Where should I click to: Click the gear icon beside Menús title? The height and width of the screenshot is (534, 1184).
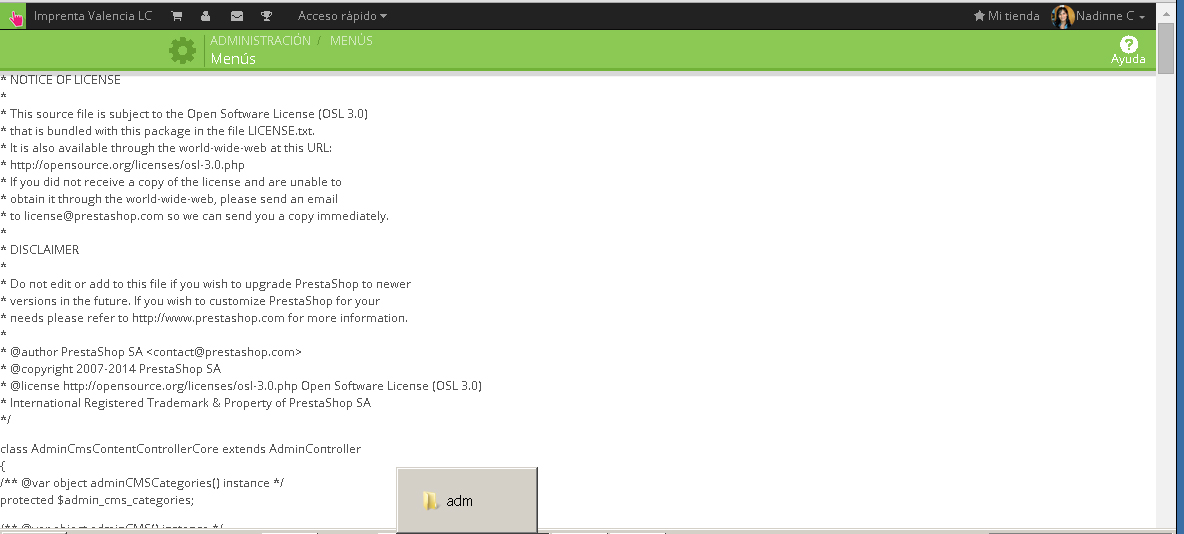(x=182, y=51)
